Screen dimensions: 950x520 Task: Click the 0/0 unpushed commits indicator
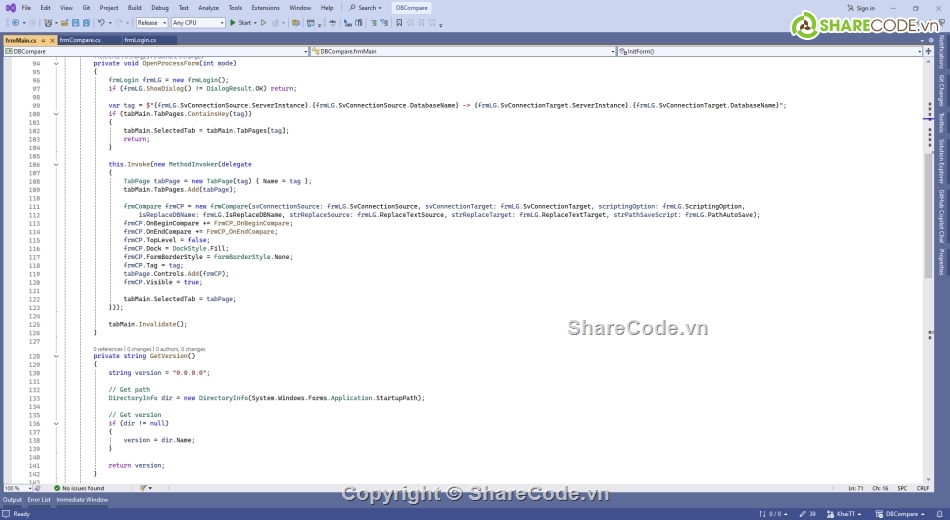coord(774,514)
